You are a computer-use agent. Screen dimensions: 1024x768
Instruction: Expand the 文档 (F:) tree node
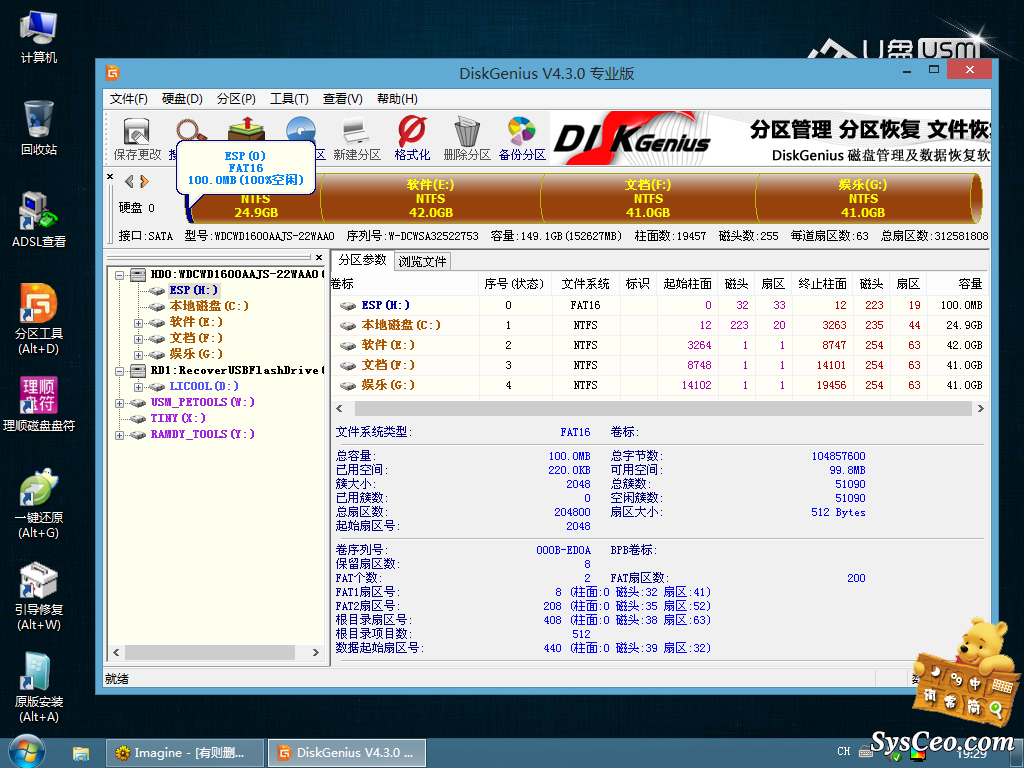pyautogui.click(x=138, y=339)
